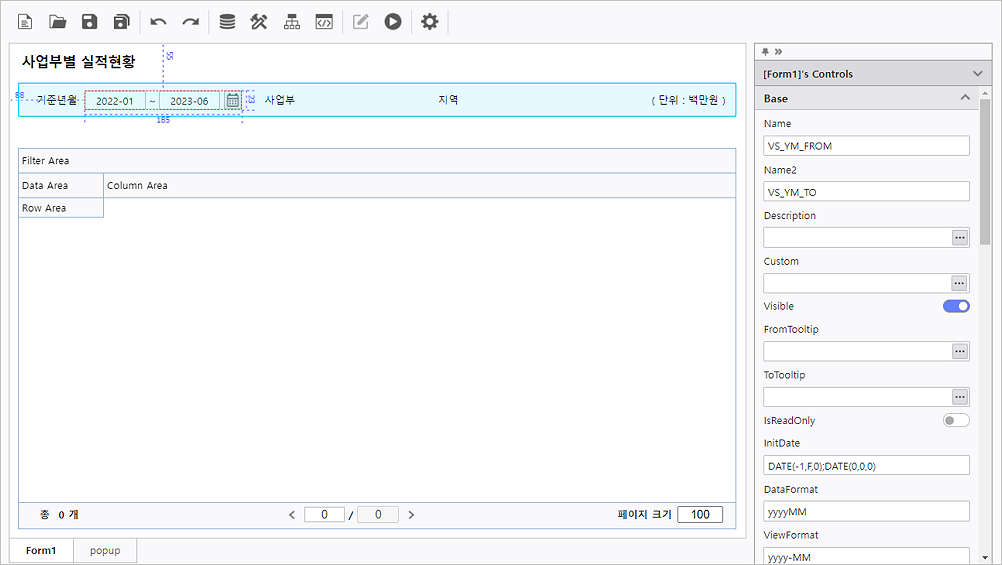Open the database dataset manager icon
The image size is (1002, 565).
[227, 21]
